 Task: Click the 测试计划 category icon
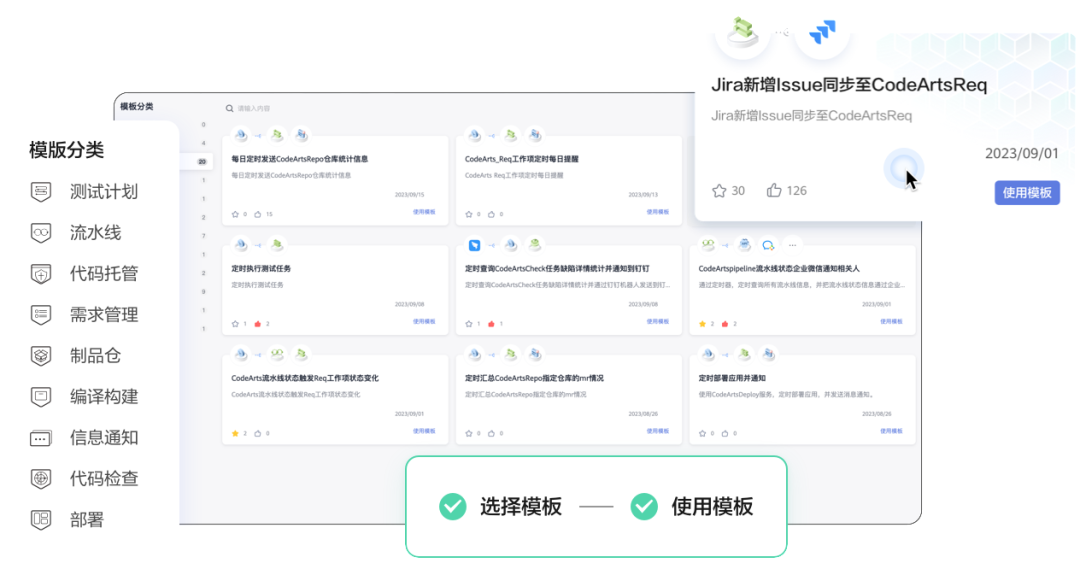[41, 192]
